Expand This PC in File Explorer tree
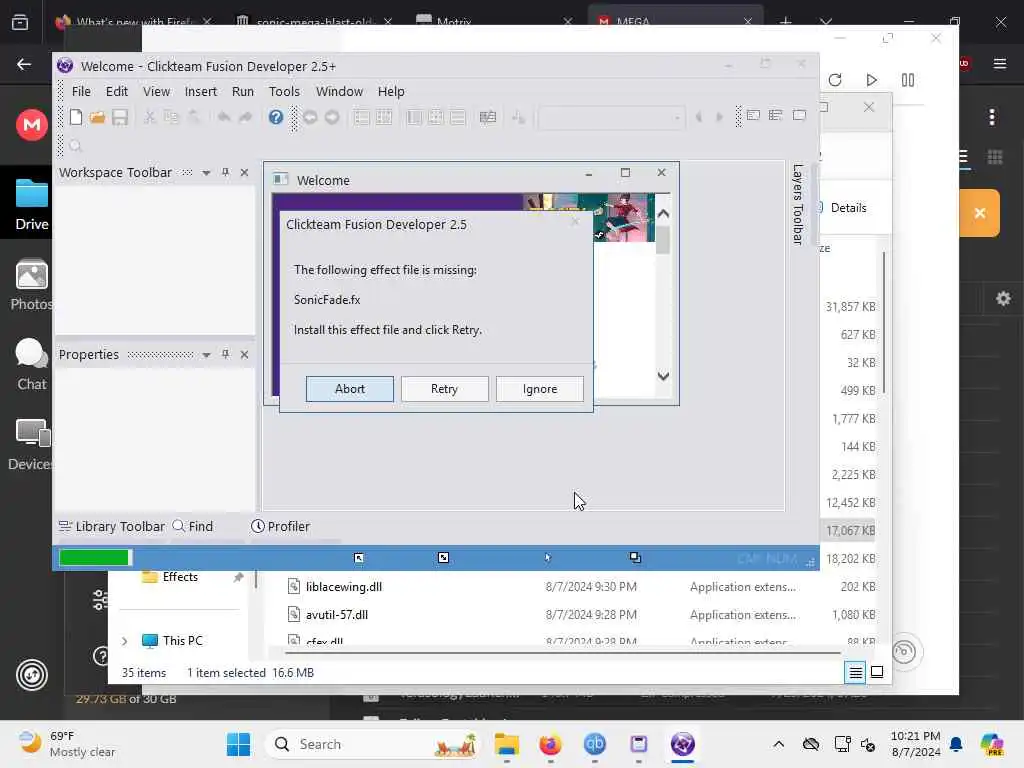The height and width of the screenshot is (768, 1024). pos(125,641)
